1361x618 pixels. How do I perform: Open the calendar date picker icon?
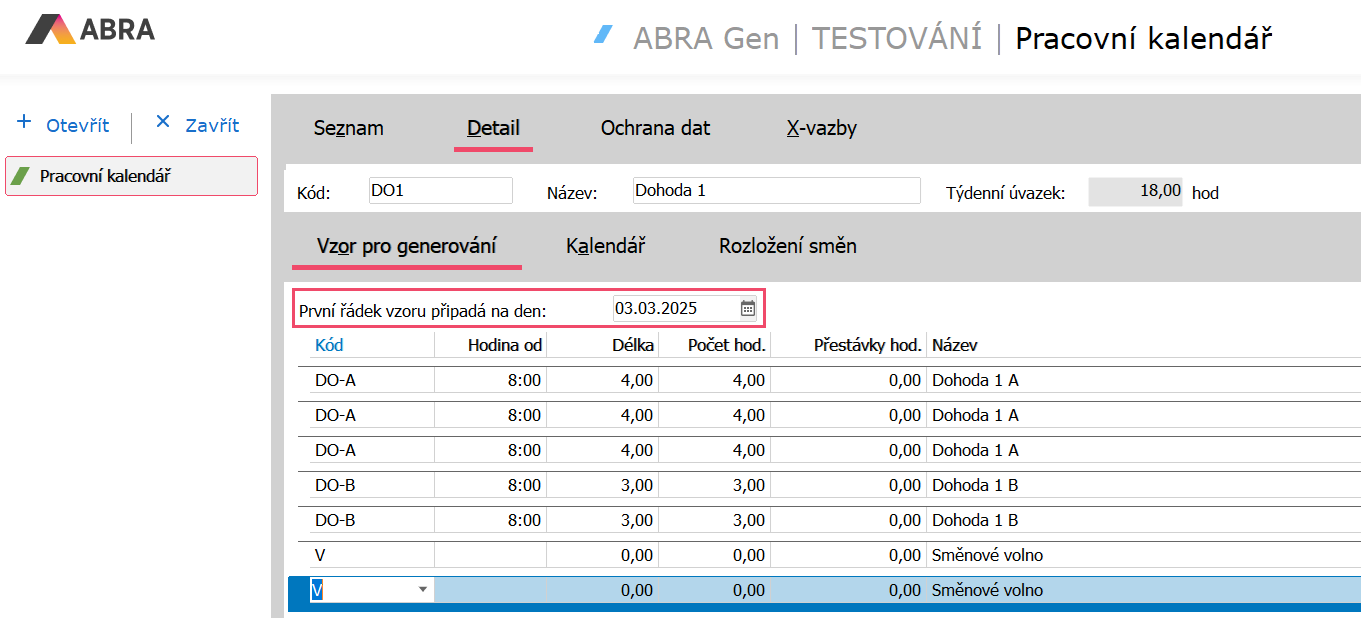(x=748, y=308)
